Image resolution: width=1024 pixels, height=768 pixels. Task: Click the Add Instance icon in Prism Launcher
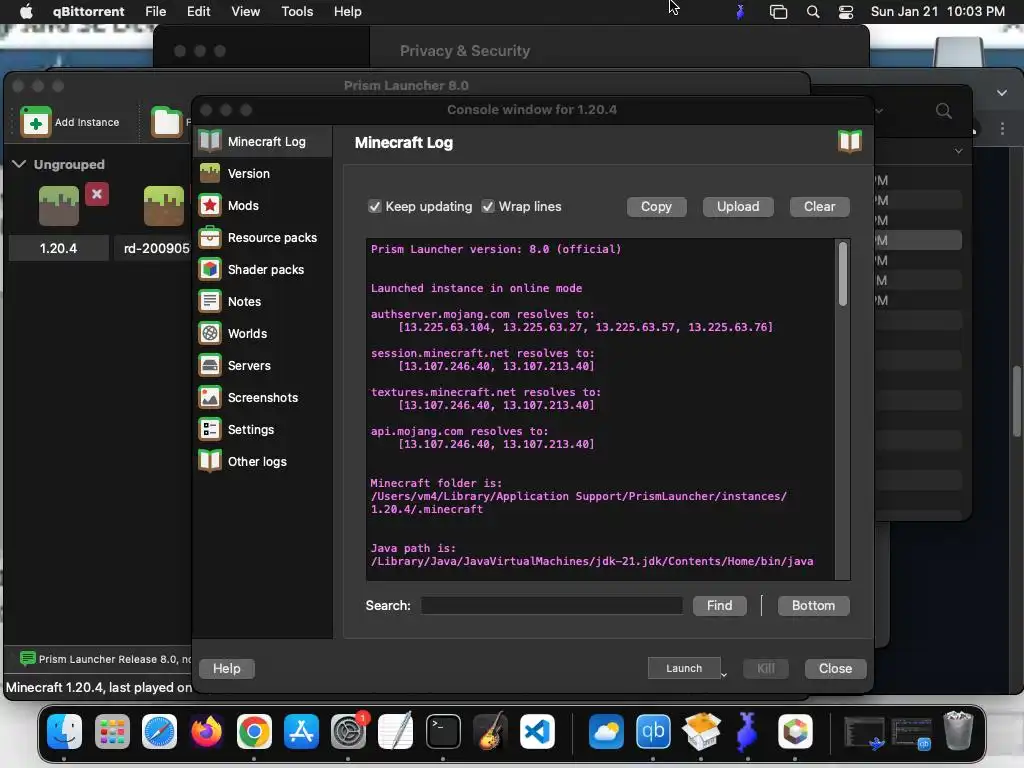[35, 122]
